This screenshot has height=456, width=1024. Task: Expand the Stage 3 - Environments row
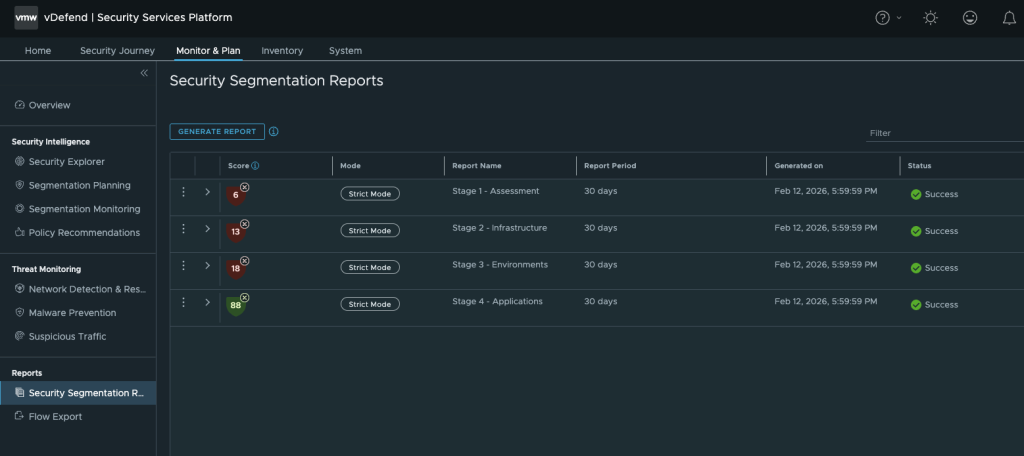tap(207, 265)
